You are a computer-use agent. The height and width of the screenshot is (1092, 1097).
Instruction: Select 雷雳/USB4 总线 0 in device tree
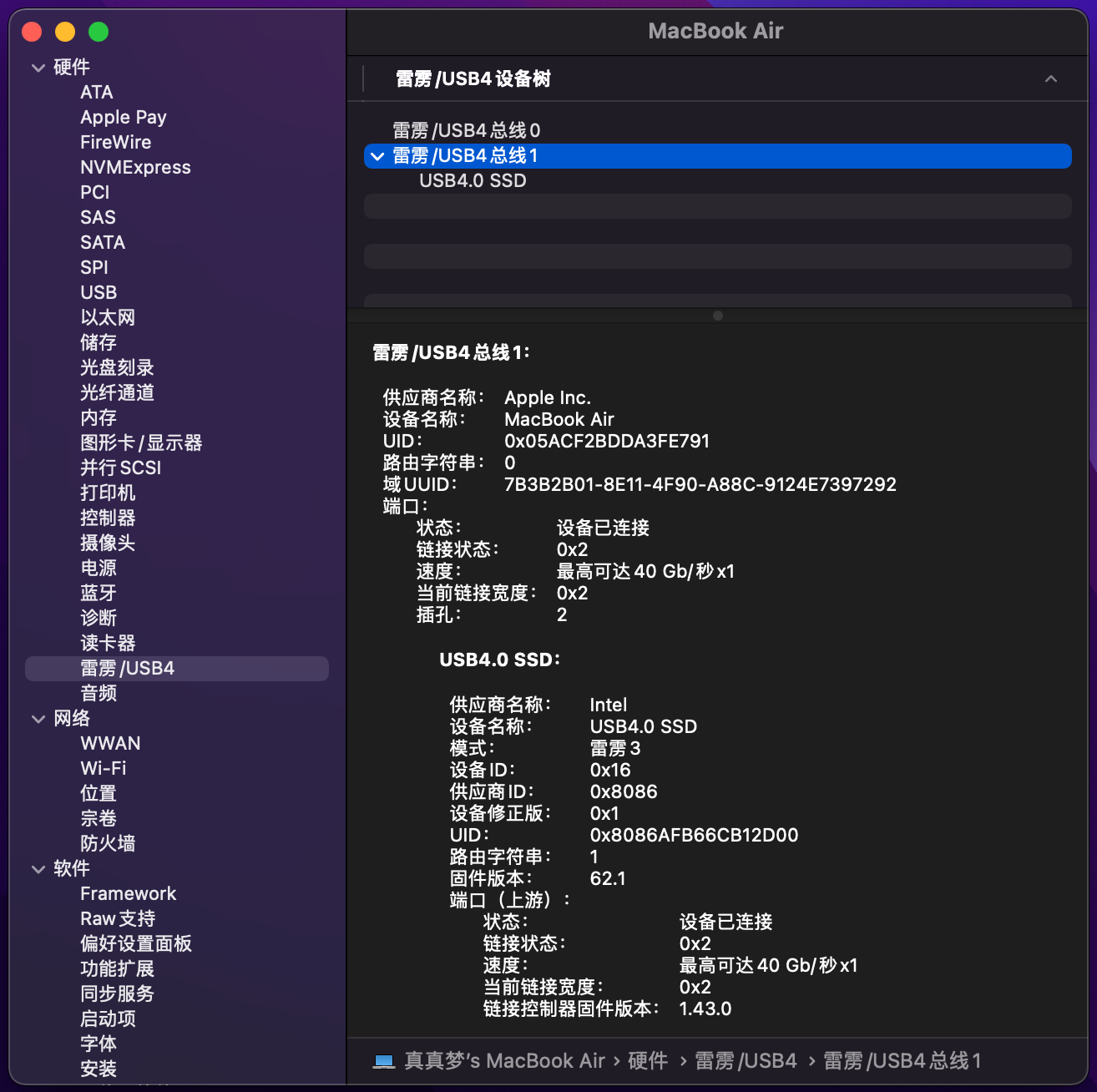point(467,130)
